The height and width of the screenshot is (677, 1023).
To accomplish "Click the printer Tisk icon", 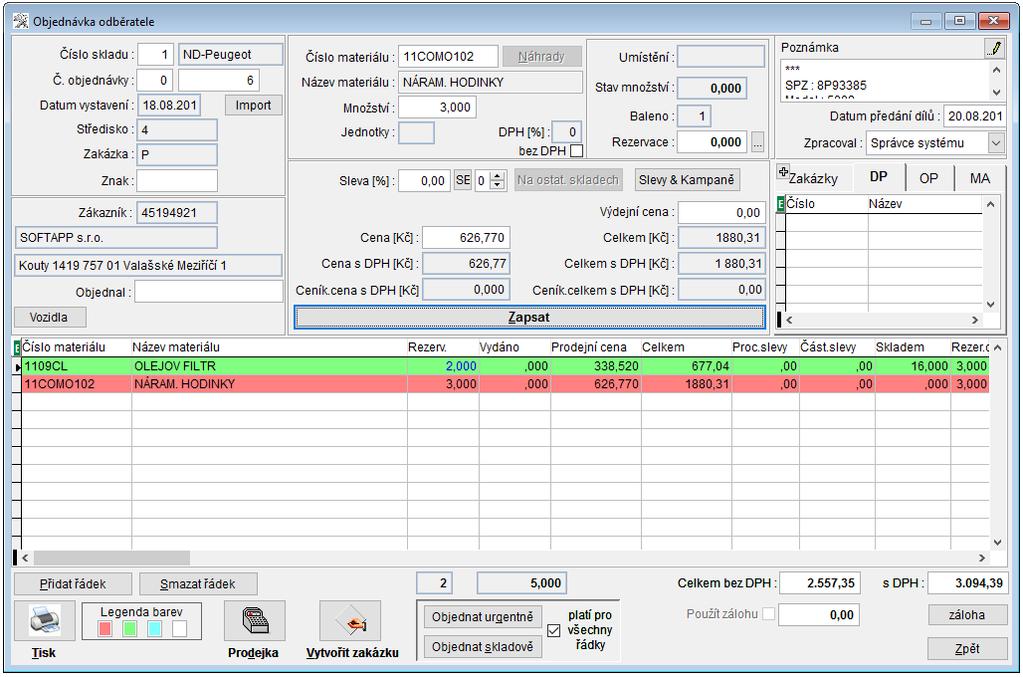I will [x=44, y=621].
